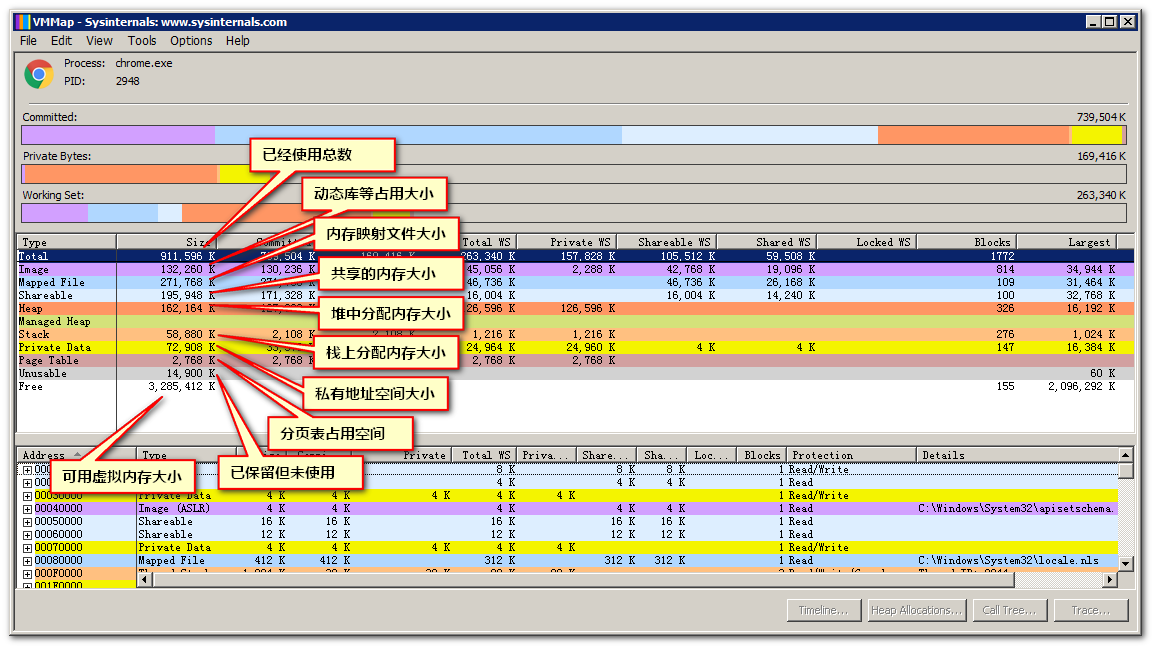The image size is (1152, 646).
Task: Click the Blocks header in summary table
Action: coord(966,242)
